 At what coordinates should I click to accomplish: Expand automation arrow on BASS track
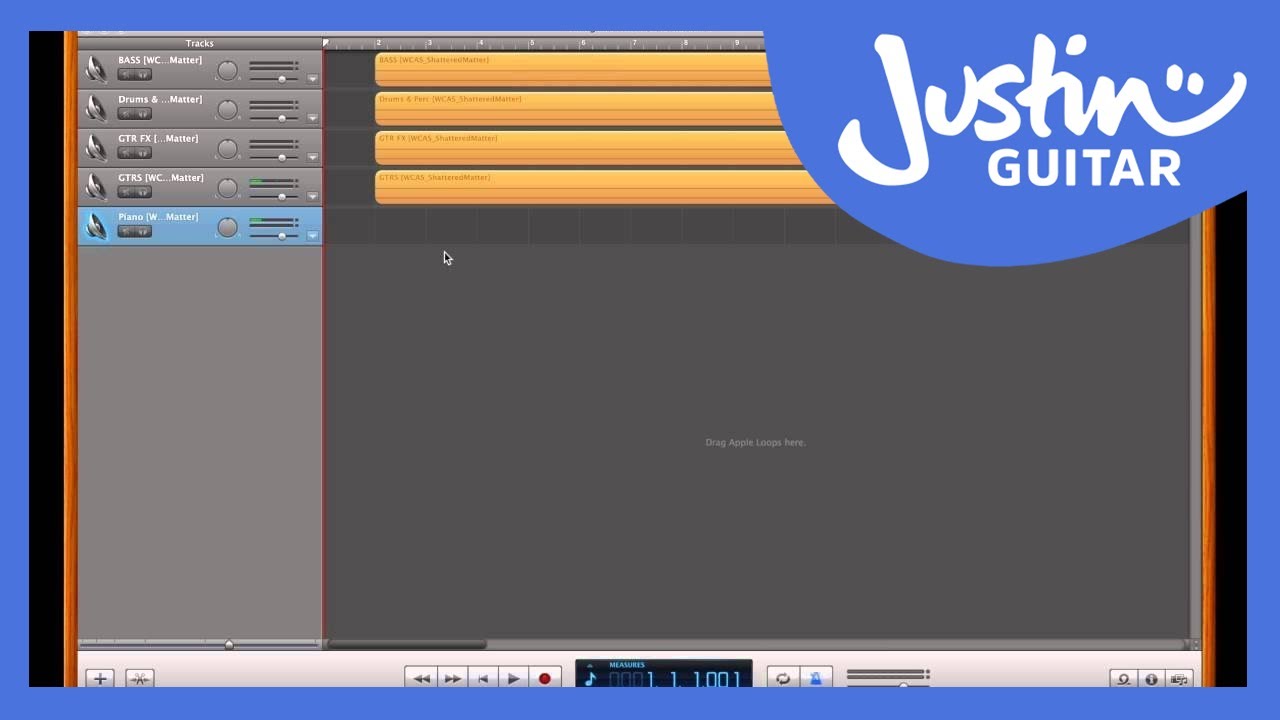[312, 79]
